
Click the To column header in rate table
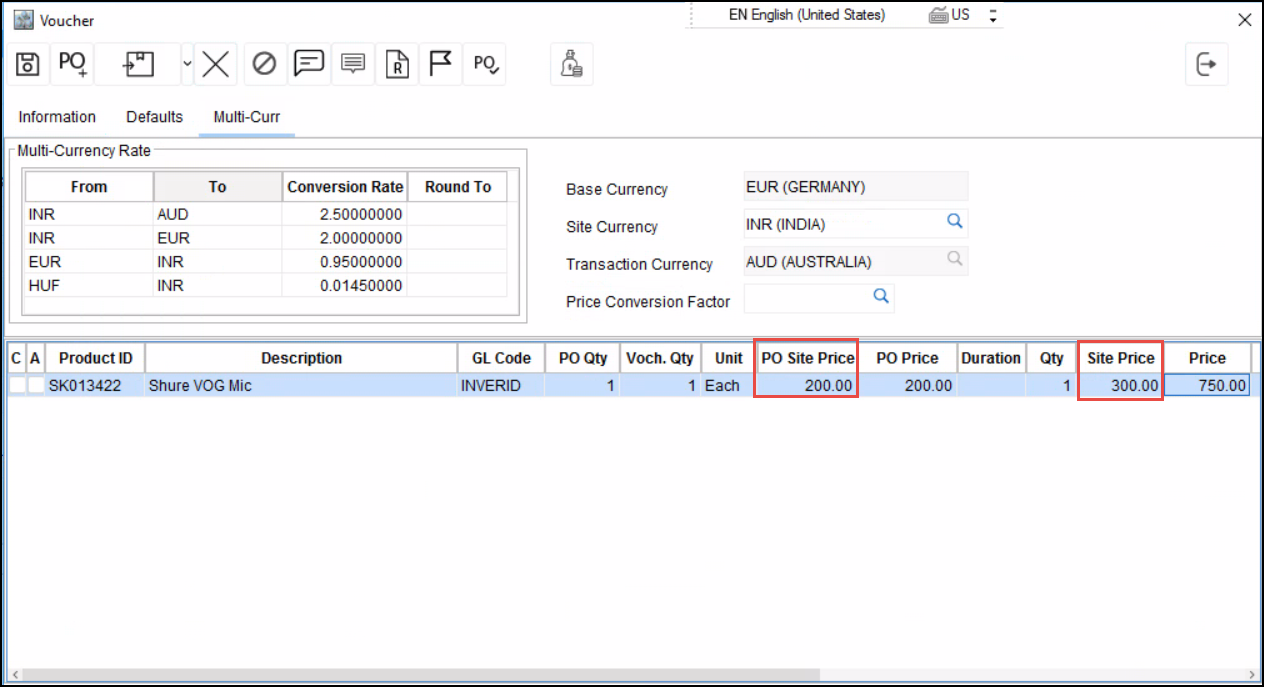218,187
